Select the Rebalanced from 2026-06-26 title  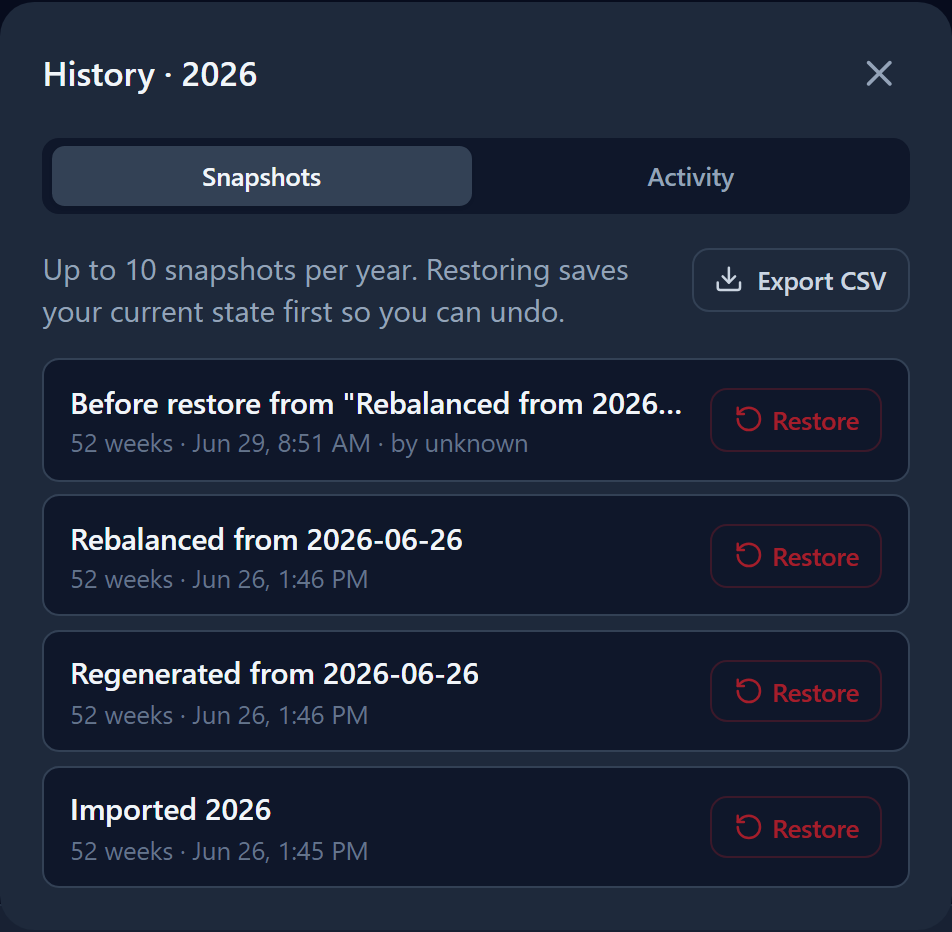[x=267, y=540]
